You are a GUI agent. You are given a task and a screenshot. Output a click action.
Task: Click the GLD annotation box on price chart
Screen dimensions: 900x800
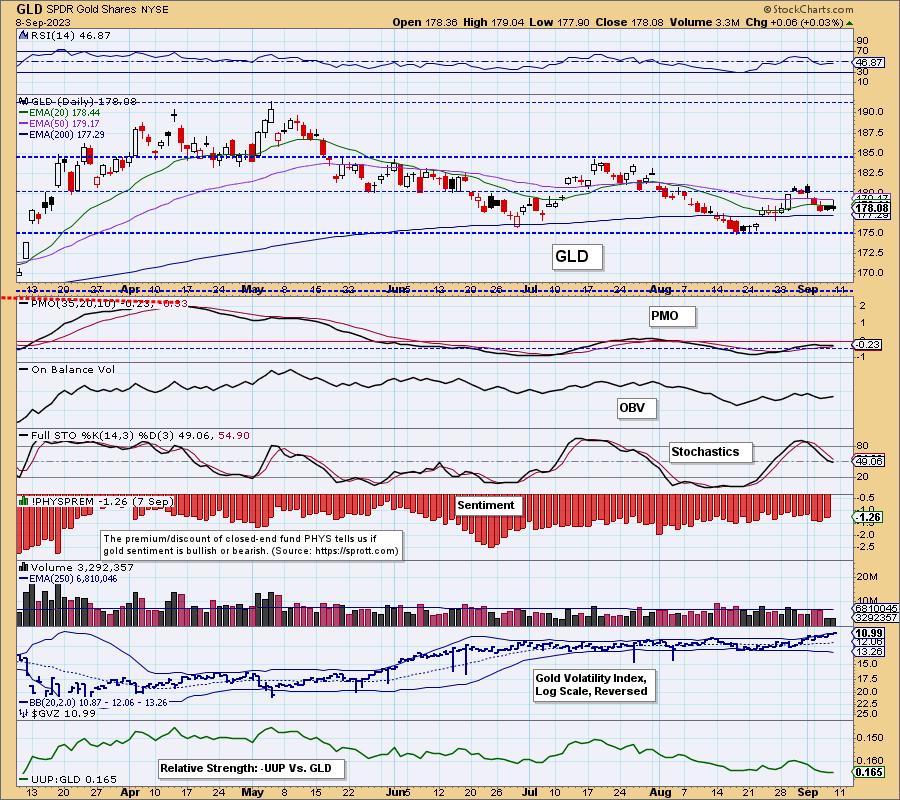click(x=577, y=256)
